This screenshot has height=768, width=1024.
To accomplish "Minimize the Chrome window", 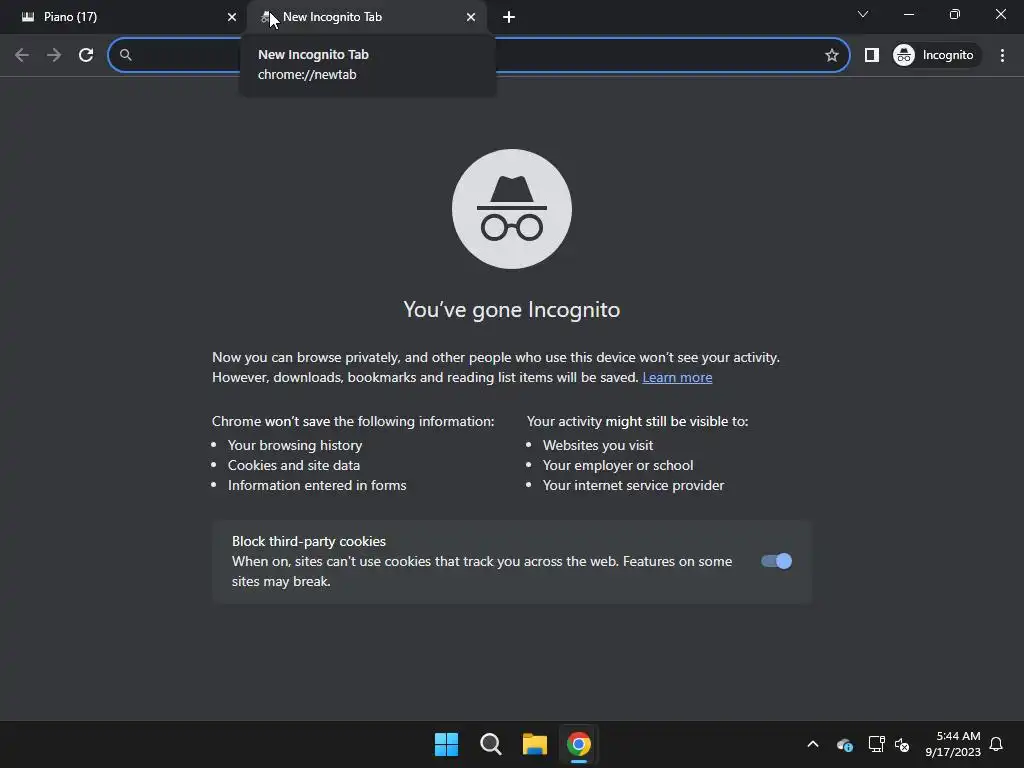I will 908,14.
